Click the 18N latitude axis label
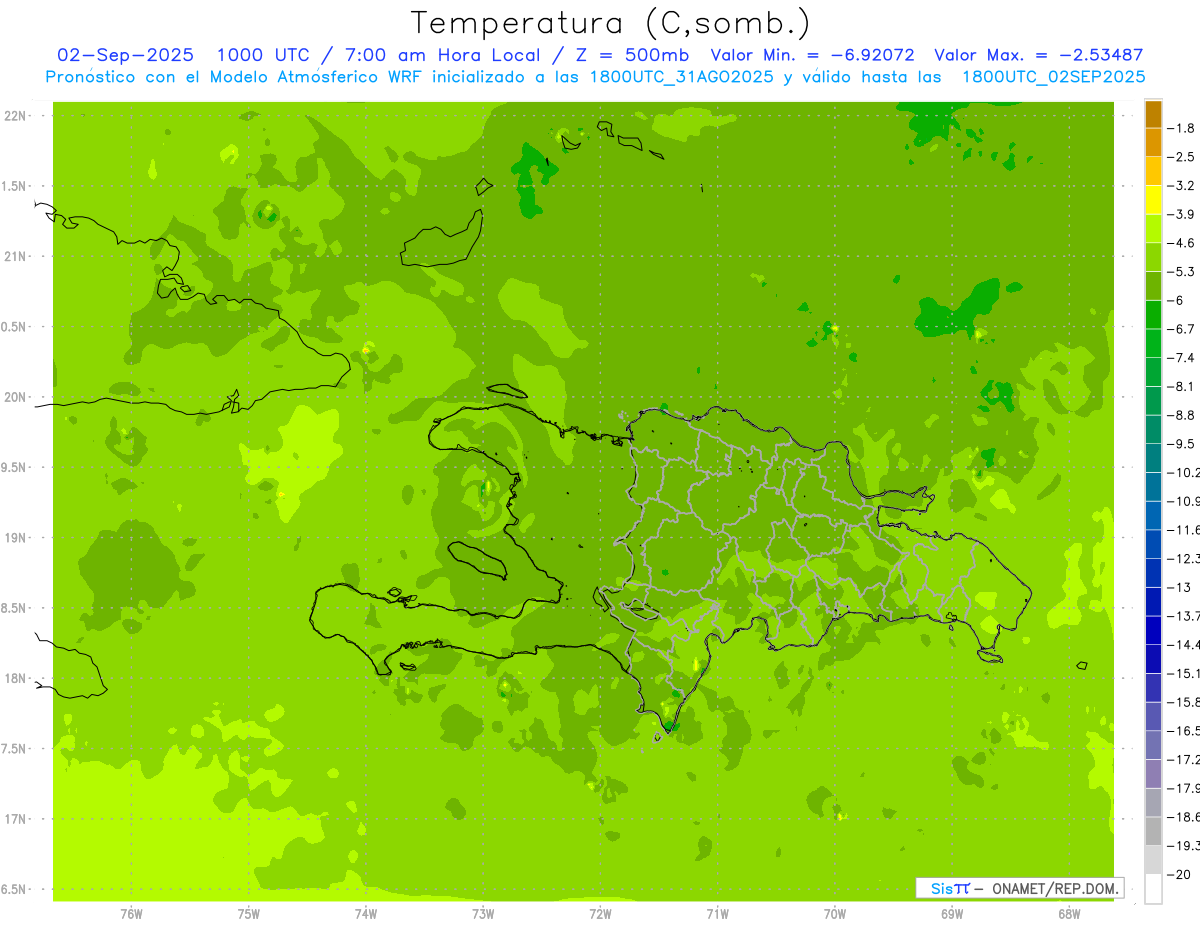This screenshot has height=927, width=1200. point(16,679)
